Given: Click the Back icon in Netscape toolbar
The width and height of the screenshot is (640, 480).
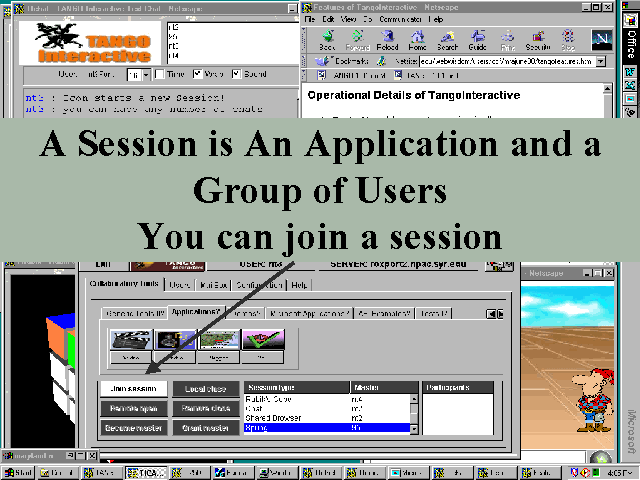Looking at the screenshot, I should pos(327,40).
